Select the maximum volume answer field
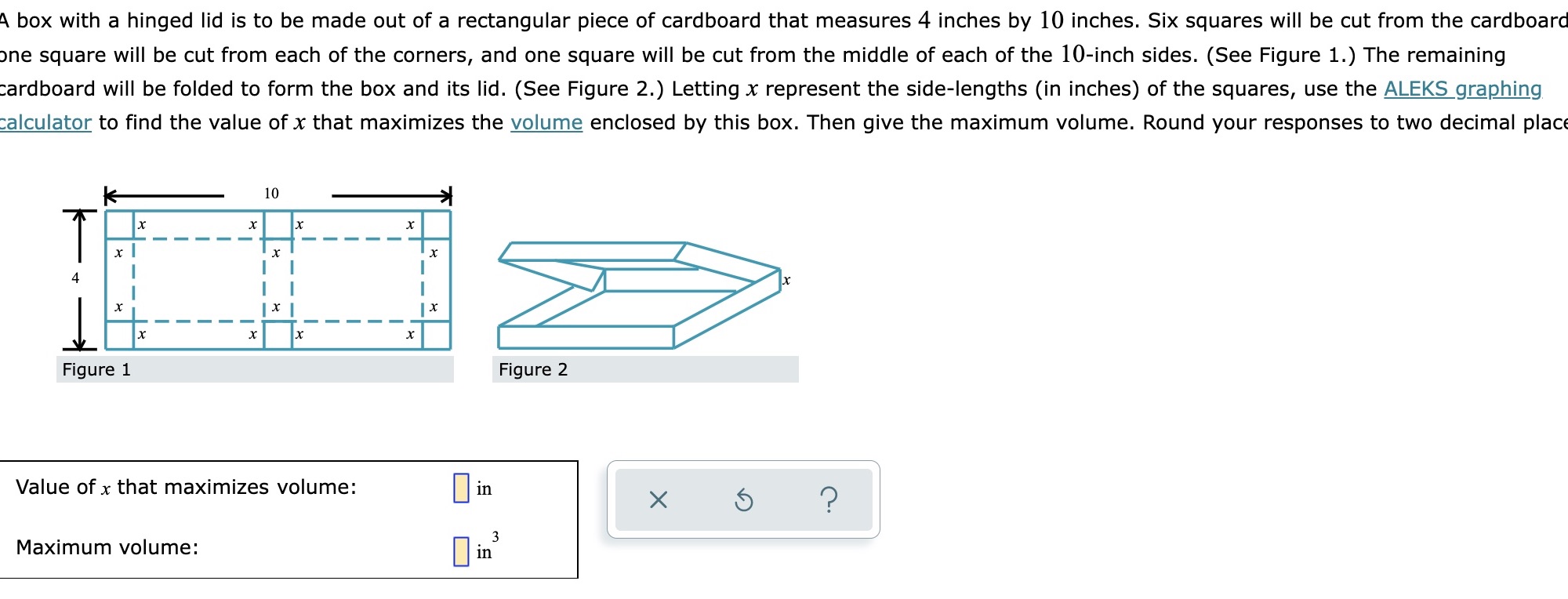This screenshot has width=1568, height=599. [x=459, y=550]
